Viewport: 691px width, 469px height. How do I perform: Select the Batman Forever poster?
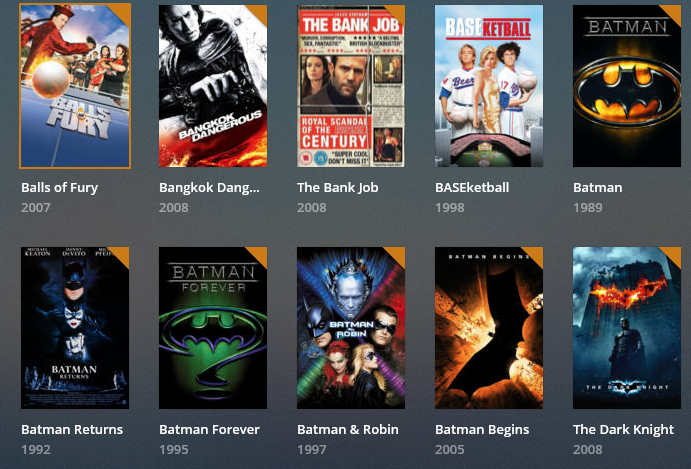click(213, 328)
